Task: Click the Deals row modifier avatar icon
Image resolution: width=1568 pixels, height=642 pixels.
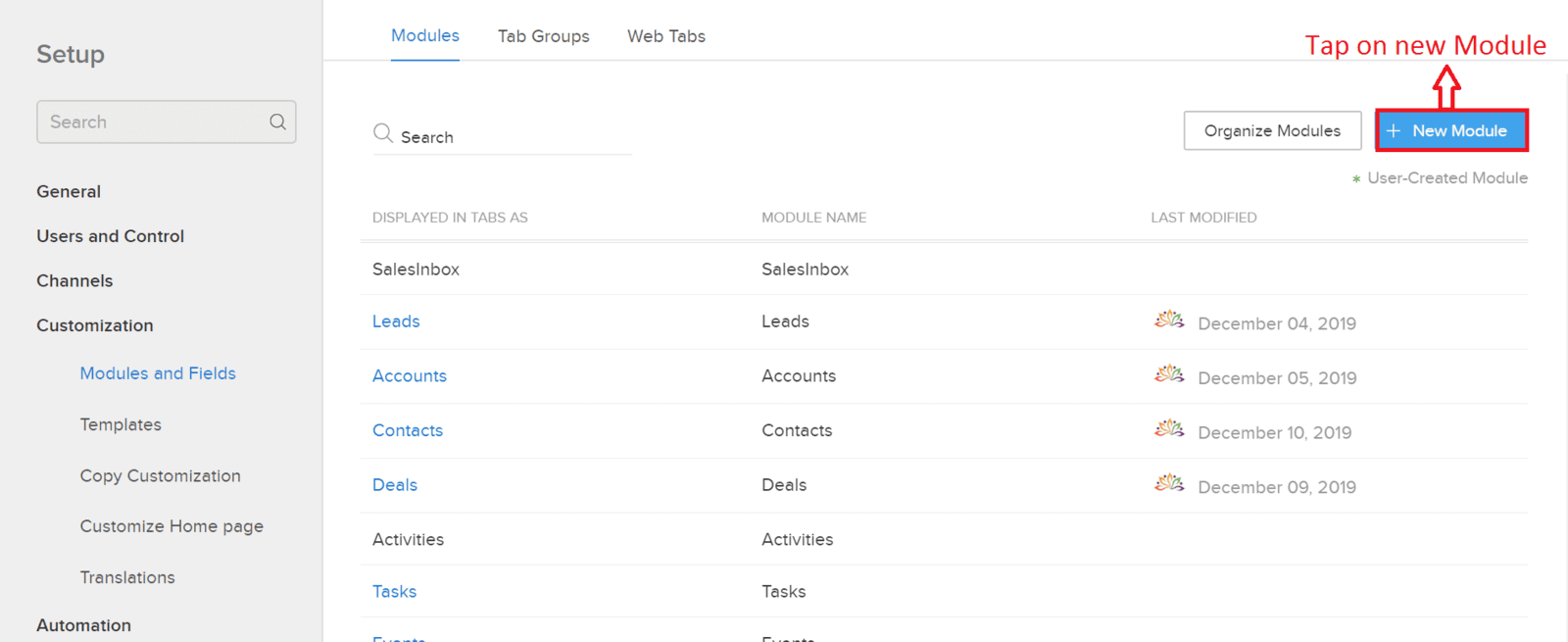Action: click(1169, 483)
